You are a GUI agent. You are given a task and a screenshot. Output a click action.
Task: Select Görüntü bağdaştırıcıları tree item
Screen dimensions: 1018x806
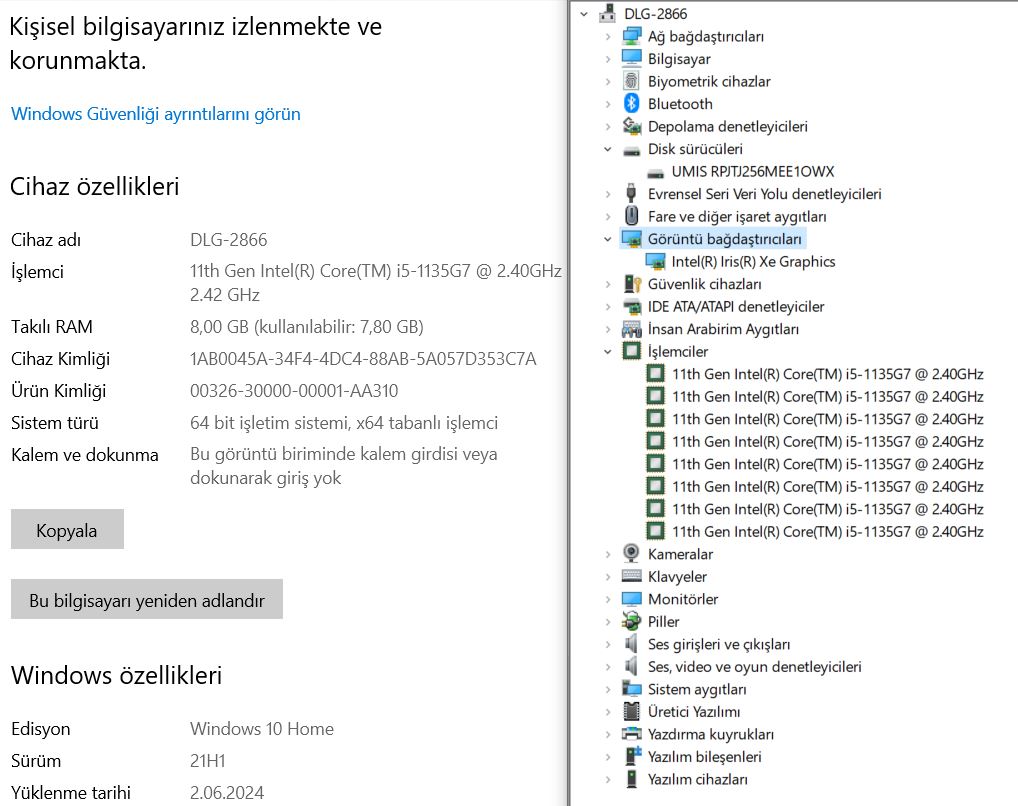click(x=724, y=239)
